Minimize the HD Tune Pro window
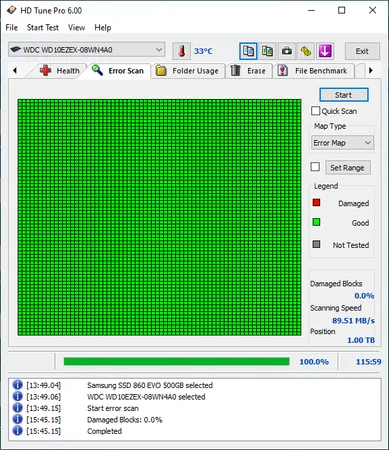 click(x=311, y=10)
